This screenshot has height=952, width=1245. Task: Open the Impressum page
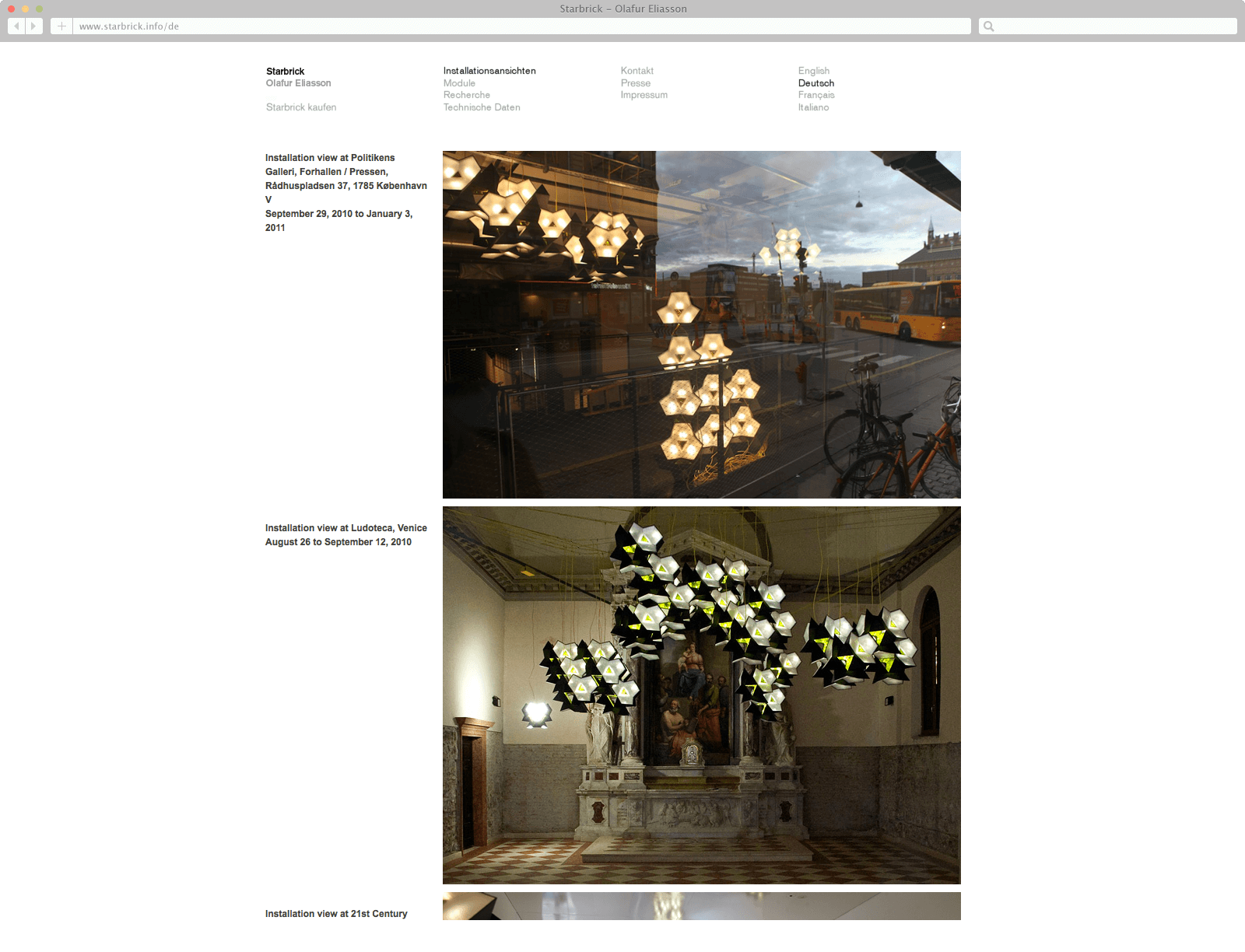[644, 95]
